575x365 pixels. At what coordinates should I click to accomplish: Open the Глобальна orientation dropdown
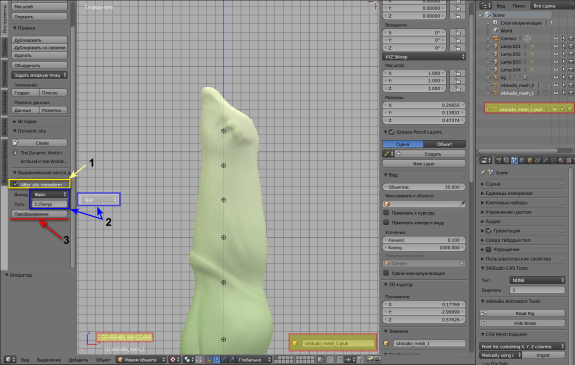tap(253, 359)
